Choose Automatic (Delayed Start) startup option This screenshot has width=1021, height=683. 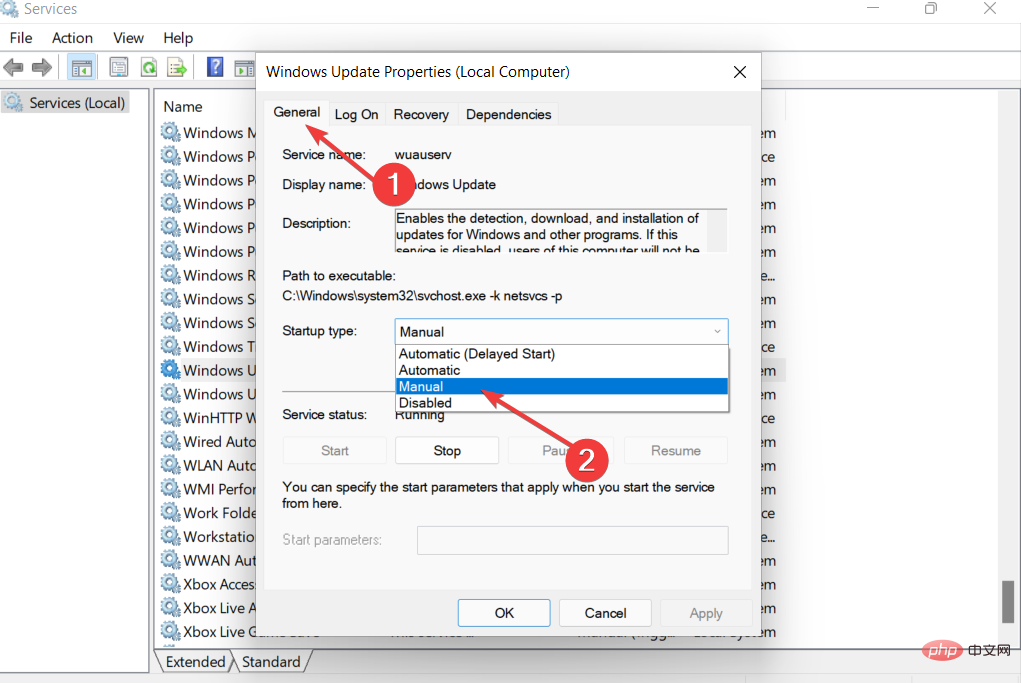561,354
